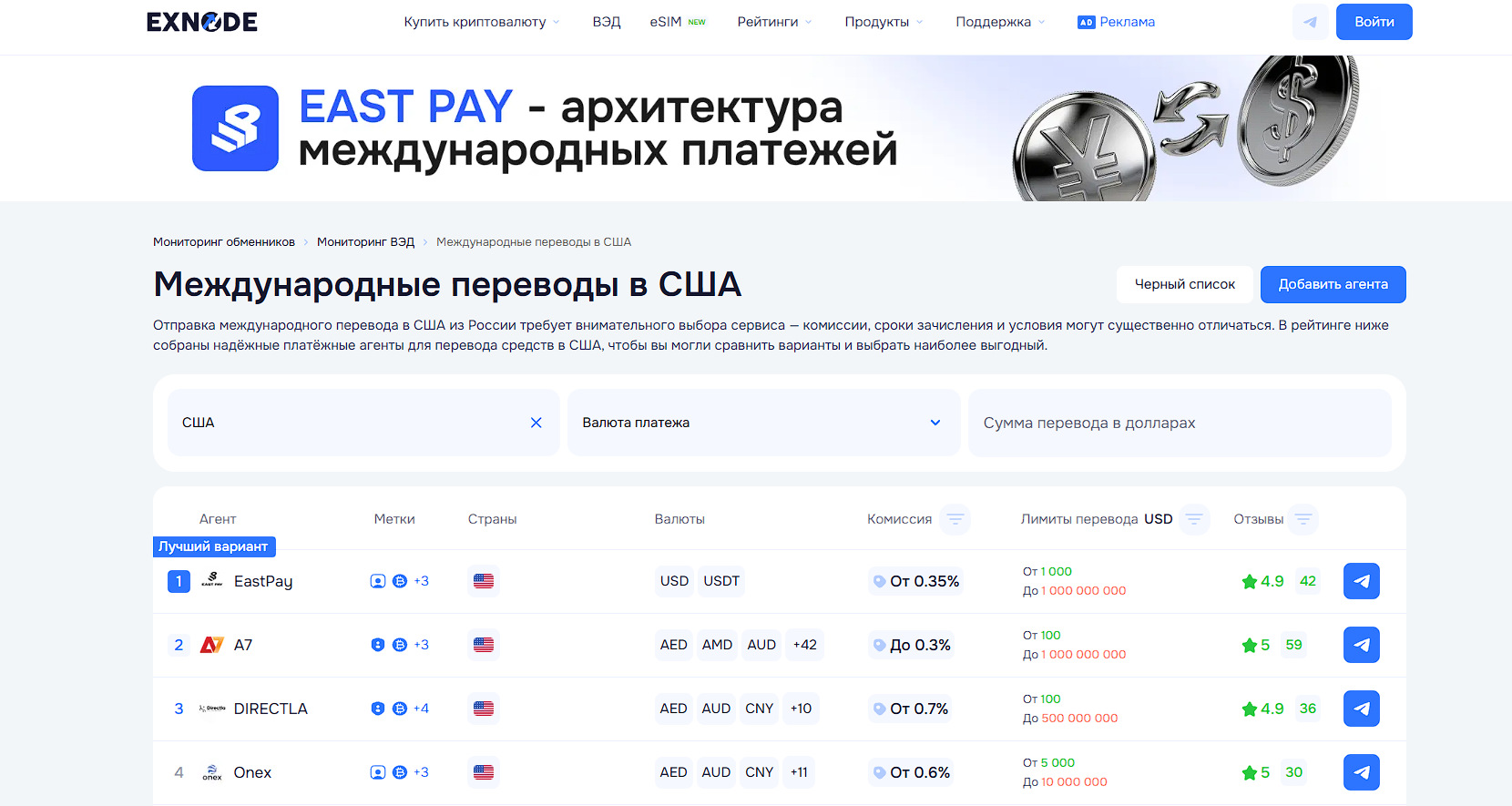
Task: Click the USDT currency tag for EastPay
Action: click(721, 581)
